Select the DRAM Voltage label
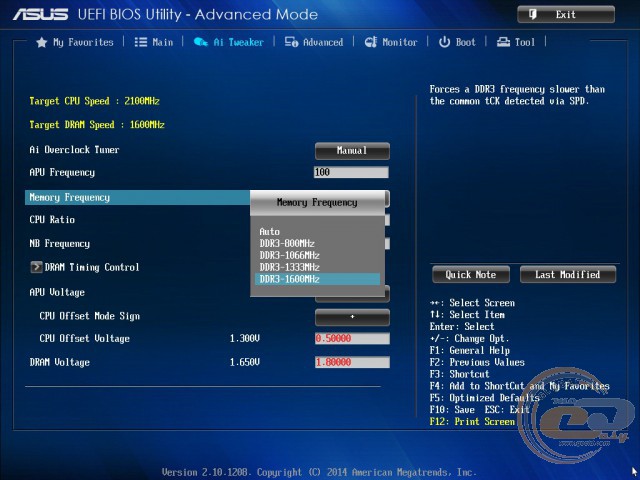The width and height of the screenshot is (640, 480). coord(60,362)
